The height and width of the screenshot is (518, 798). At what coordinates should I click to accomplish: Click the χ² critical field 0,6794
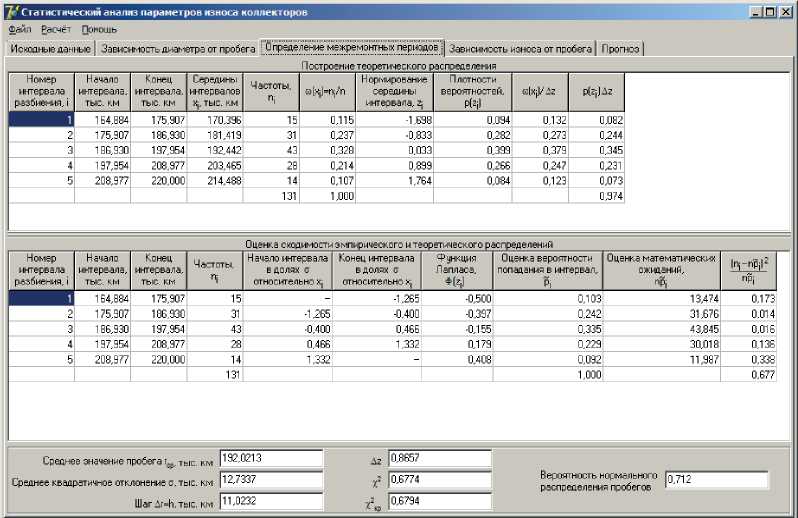pyautogui.click(x=440, y=501)
